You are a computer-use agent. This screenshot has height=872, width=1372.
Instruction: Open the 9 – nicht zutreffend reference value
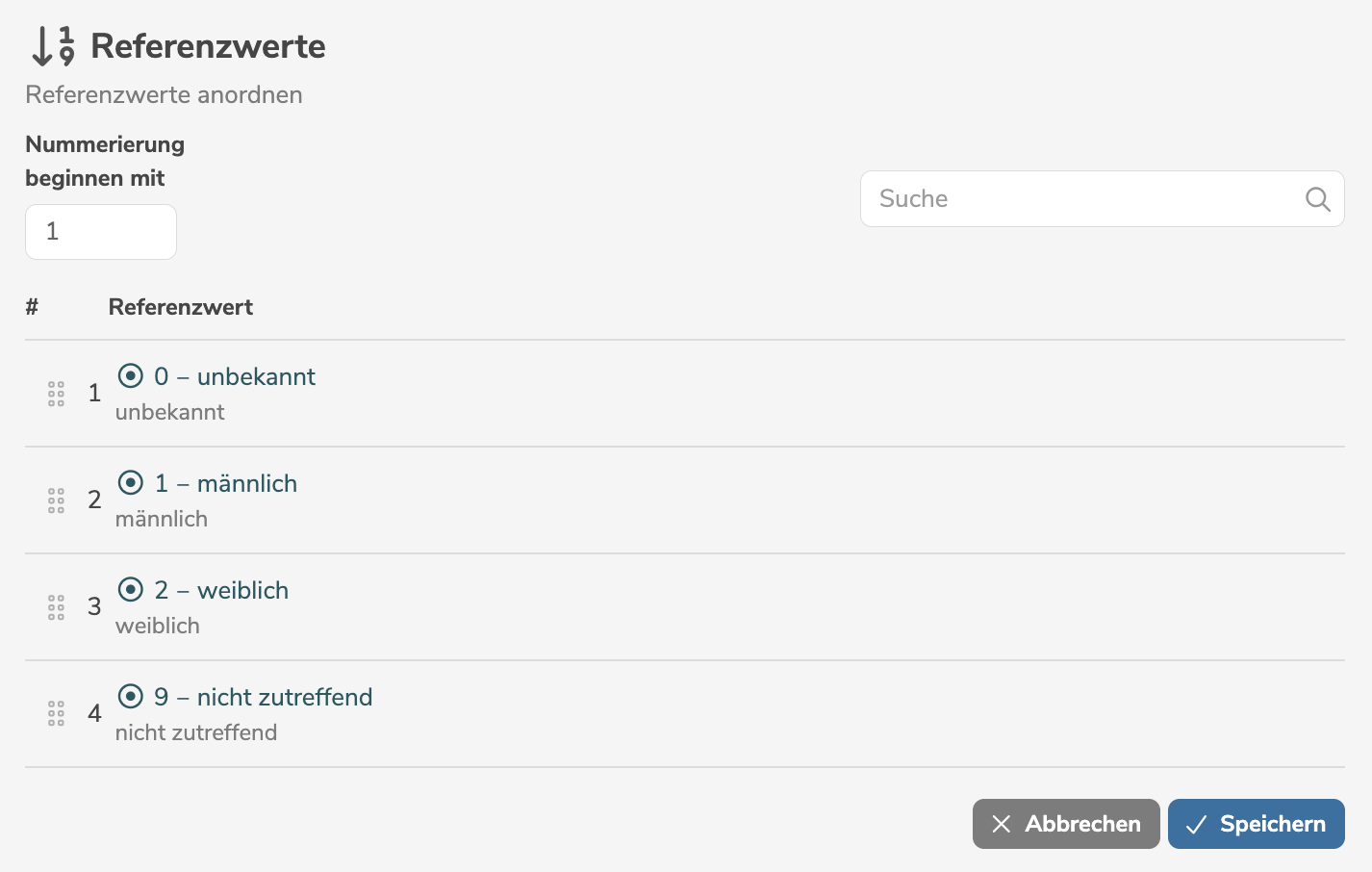point(264,698)
